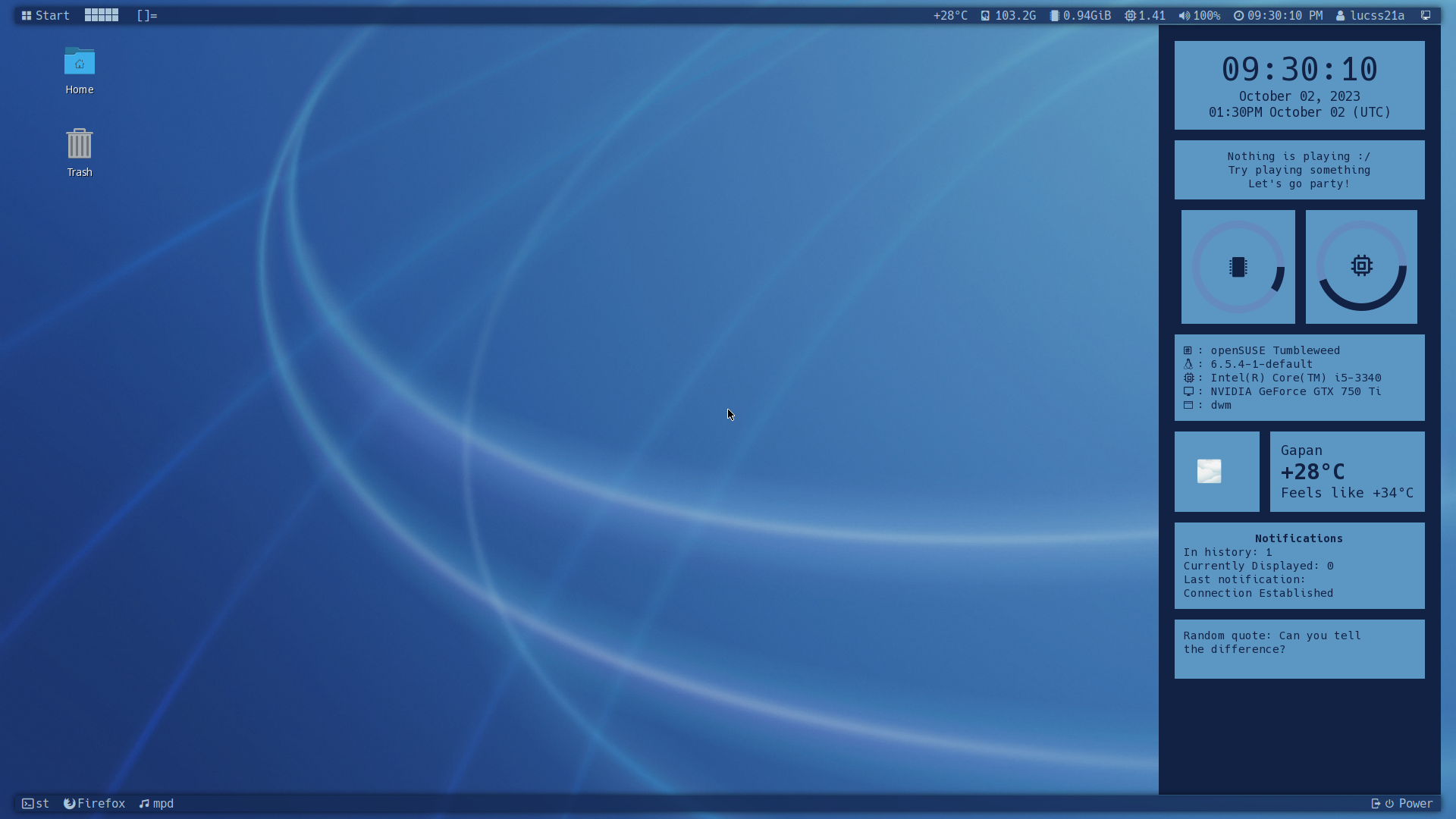Viewport: 1456px width, 819px height.
Task: Toggle the sidebar monitor icon
Action: click(1426, 15)
